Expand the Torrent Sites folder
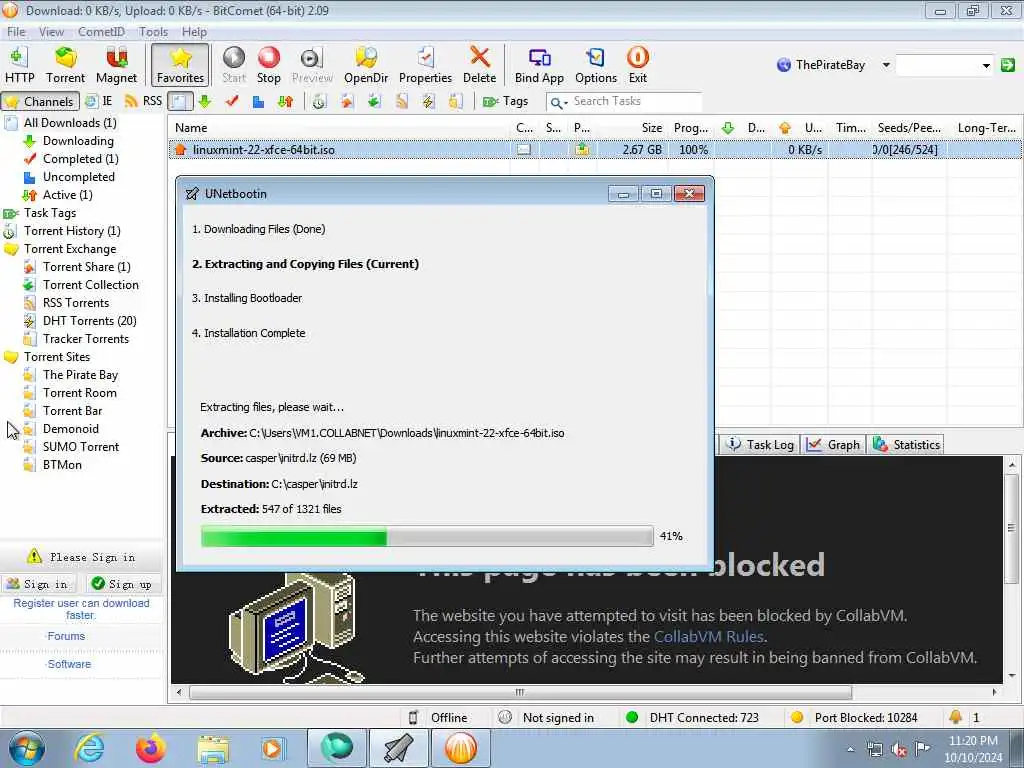Image resolution: width=1024 pixels, height=768 pixels. (57, 357)
